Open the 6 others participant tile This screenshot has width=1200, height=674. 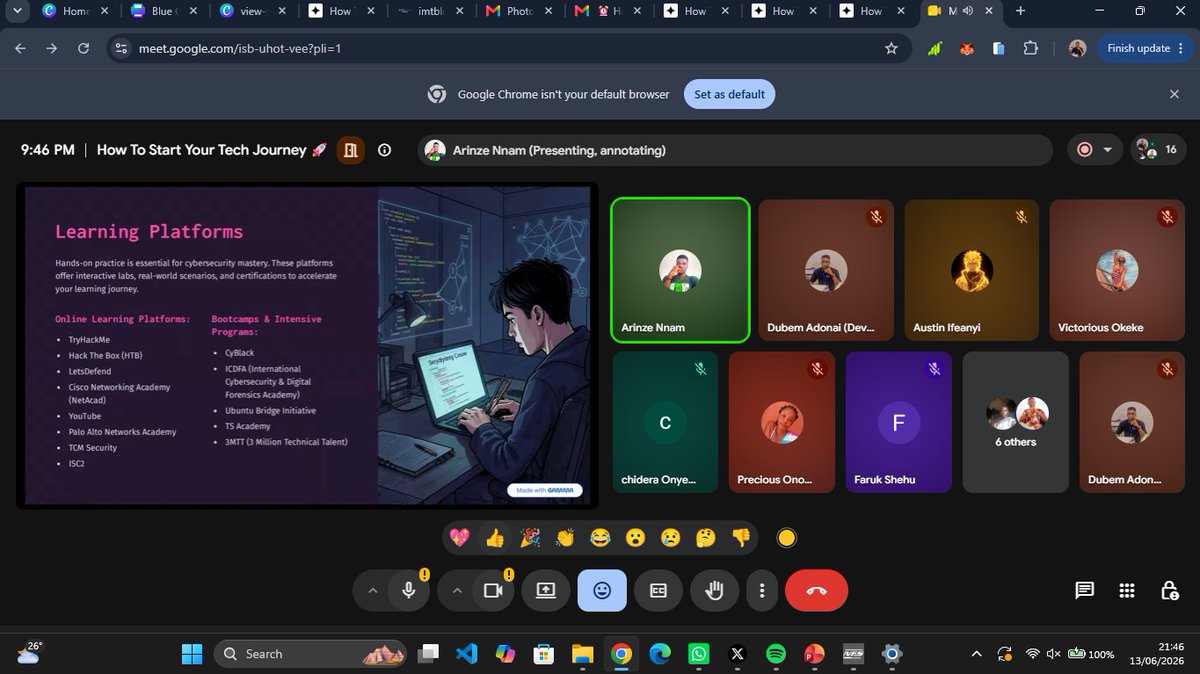tap(1016, 422)
